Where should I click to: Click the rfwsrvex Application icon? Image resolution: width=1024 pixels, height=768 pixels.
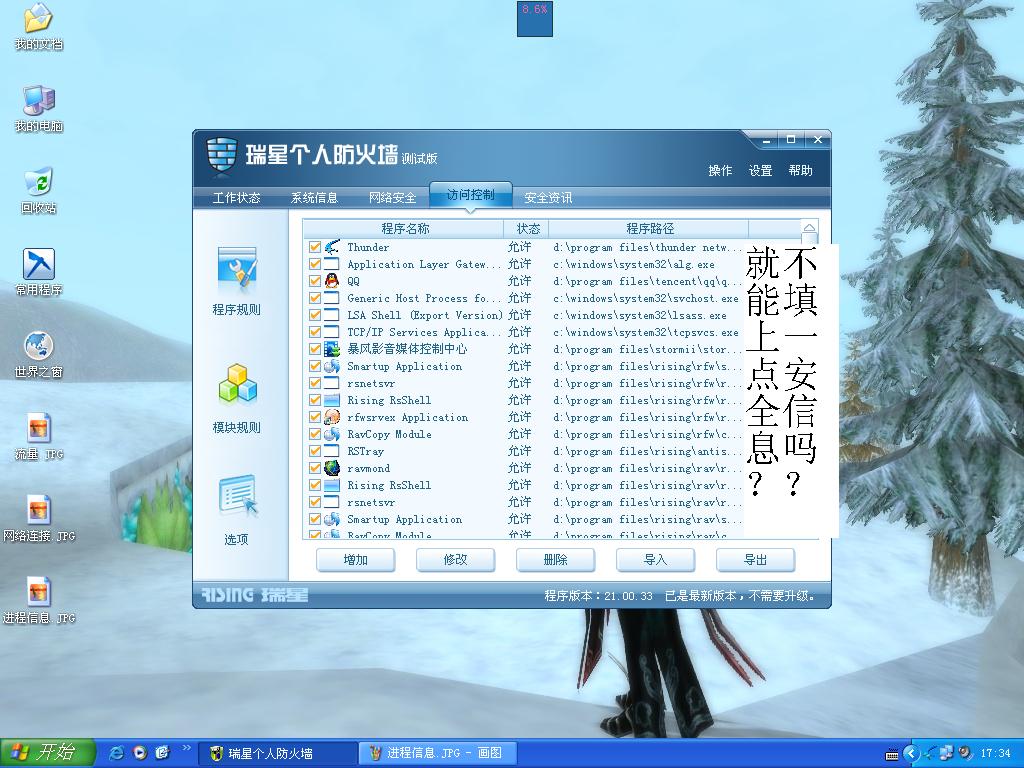click(332, 417)
